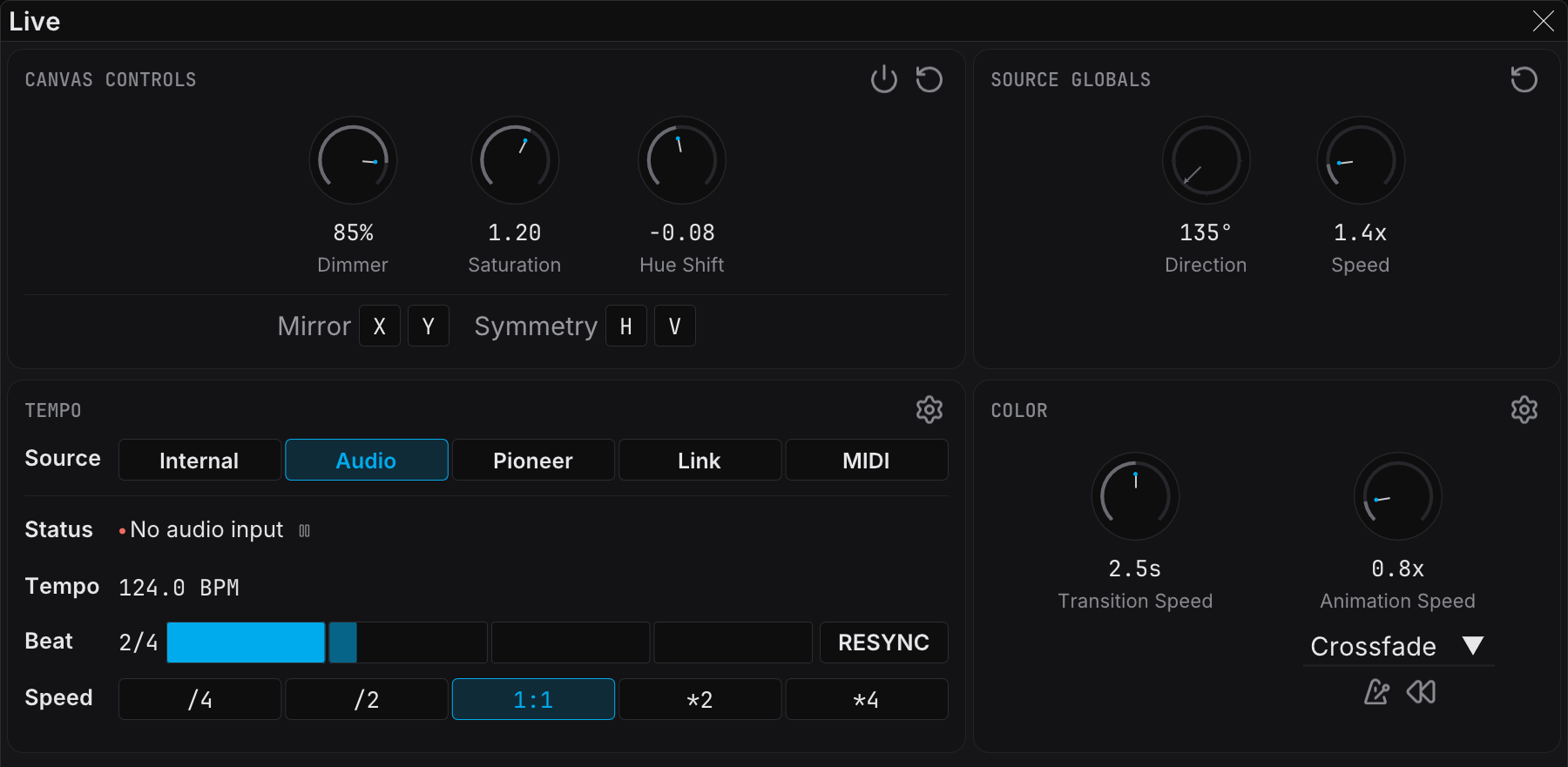This screenshot has height=767, width=1568.
Task: Set tempo speed to *4
Action: pos(867,699)
